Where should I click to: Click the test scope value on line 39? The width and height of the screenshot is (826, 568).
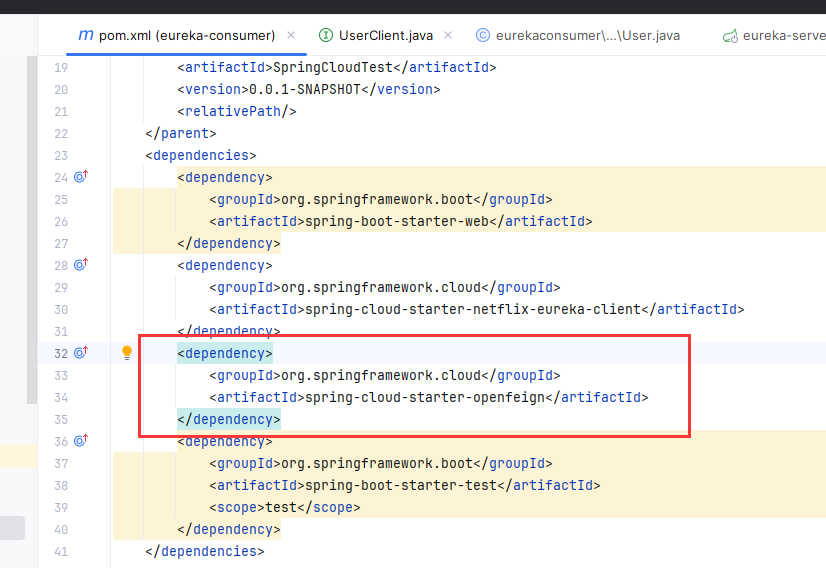click(279, 507)
